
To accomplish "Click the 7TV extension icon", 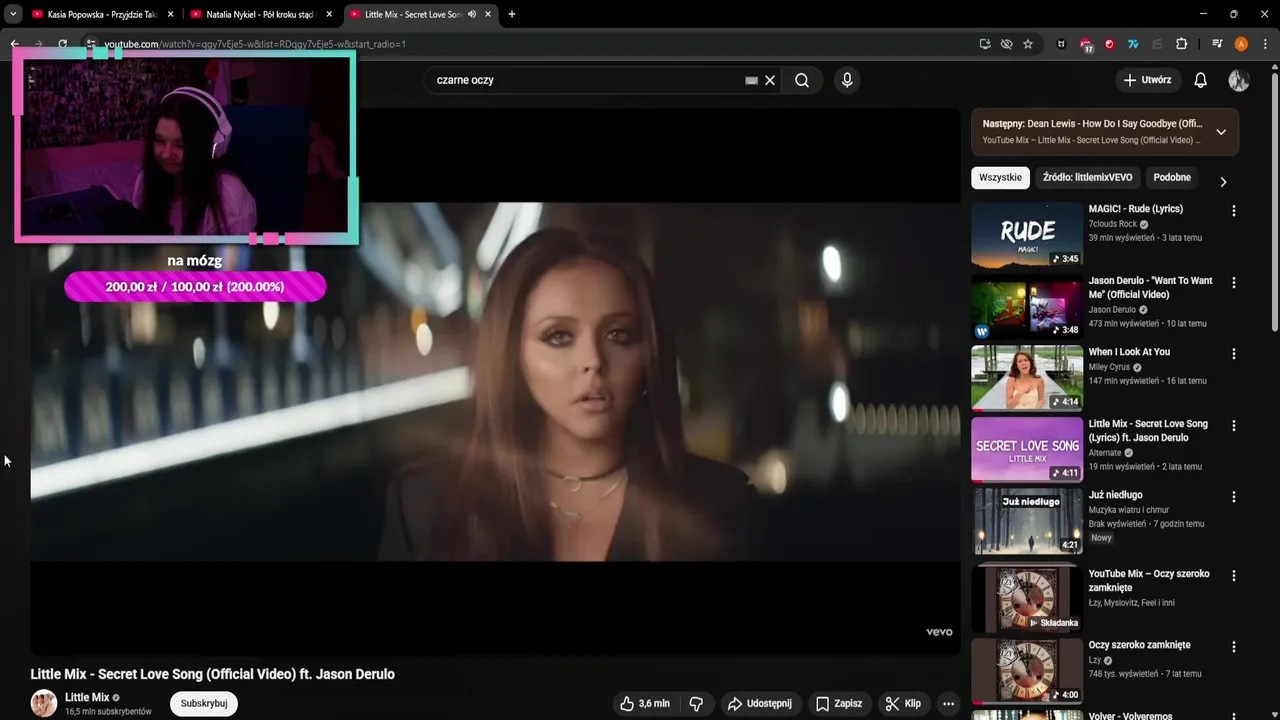I will coord(1133,44).
